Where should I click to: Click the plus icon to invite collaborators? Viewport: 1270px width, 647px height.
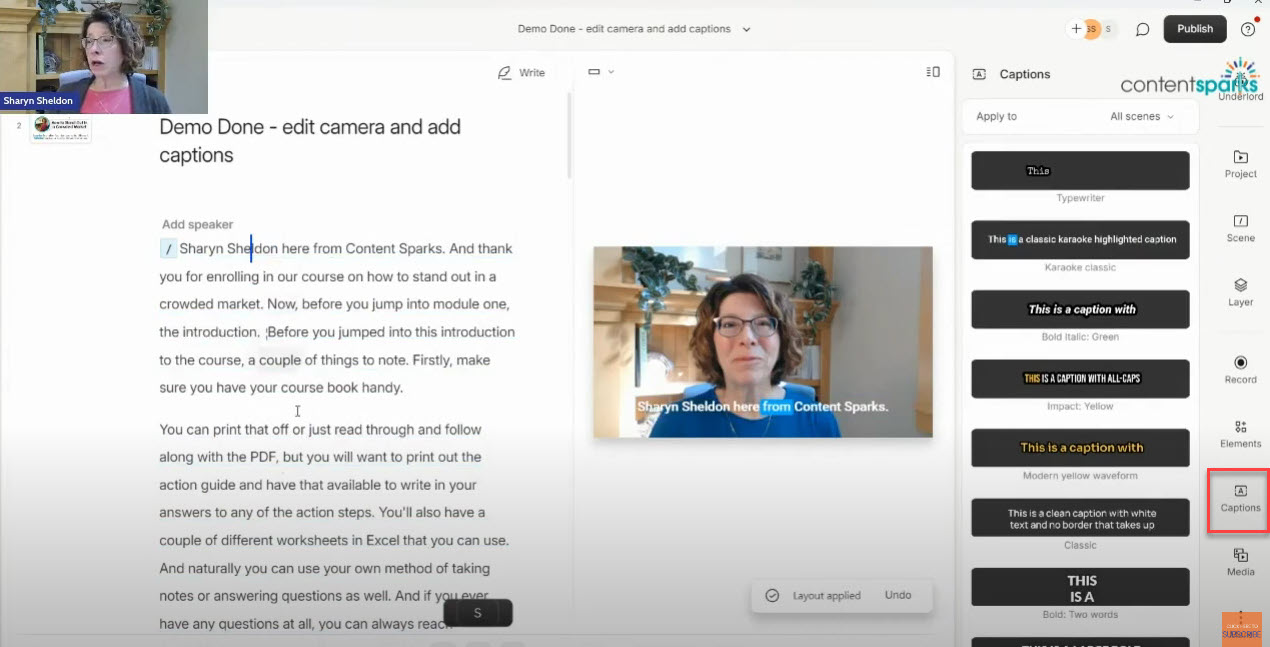pyautogui.click(x=1076, y=29)
